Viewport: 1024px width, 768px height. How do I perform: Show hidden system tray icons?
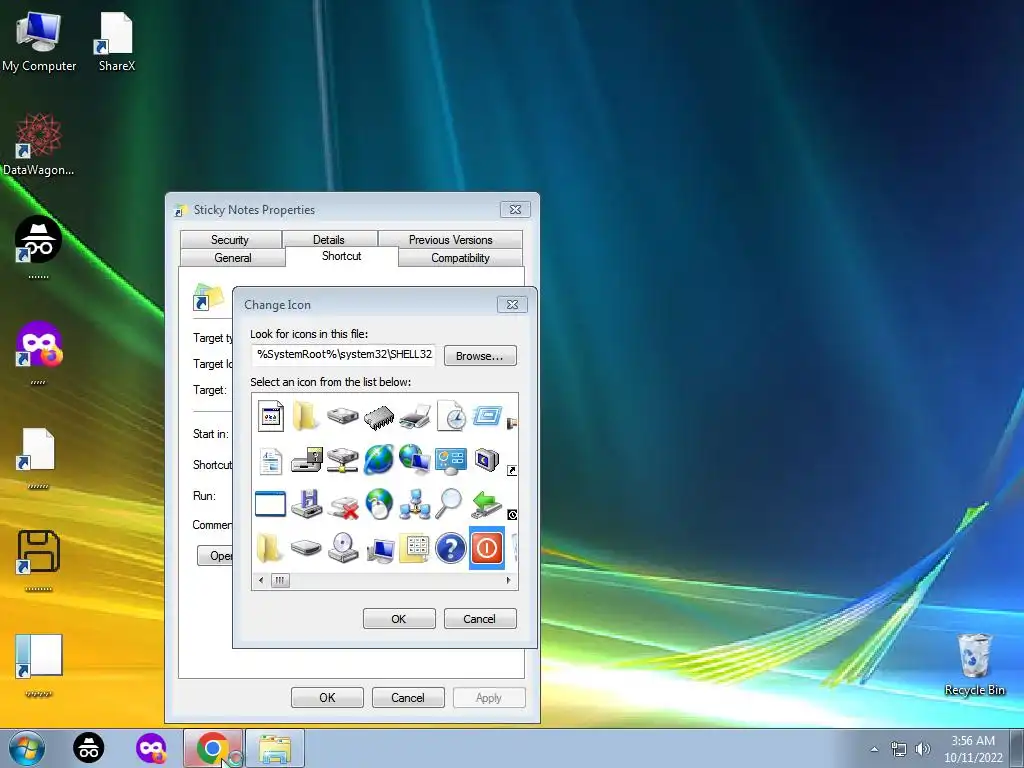[874, 749]
